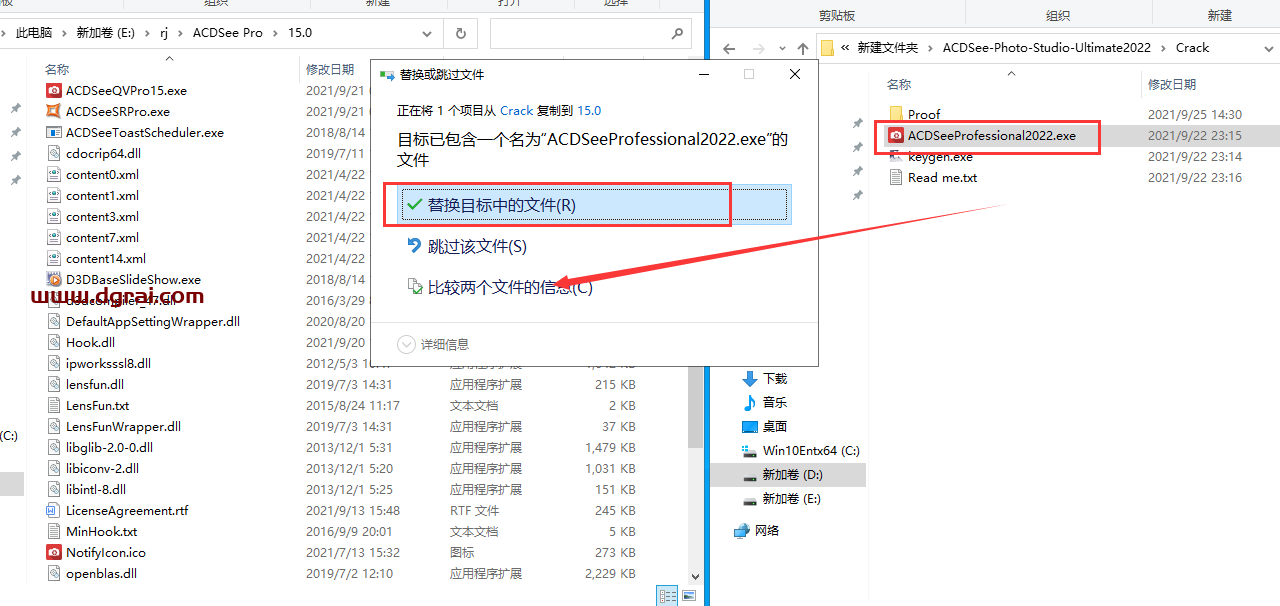Select ACDSee-Photo-Studio-Ultimate2022 in breadcrumb
Viewport: 1280px width, 606px height.
tap(1047, 48)
